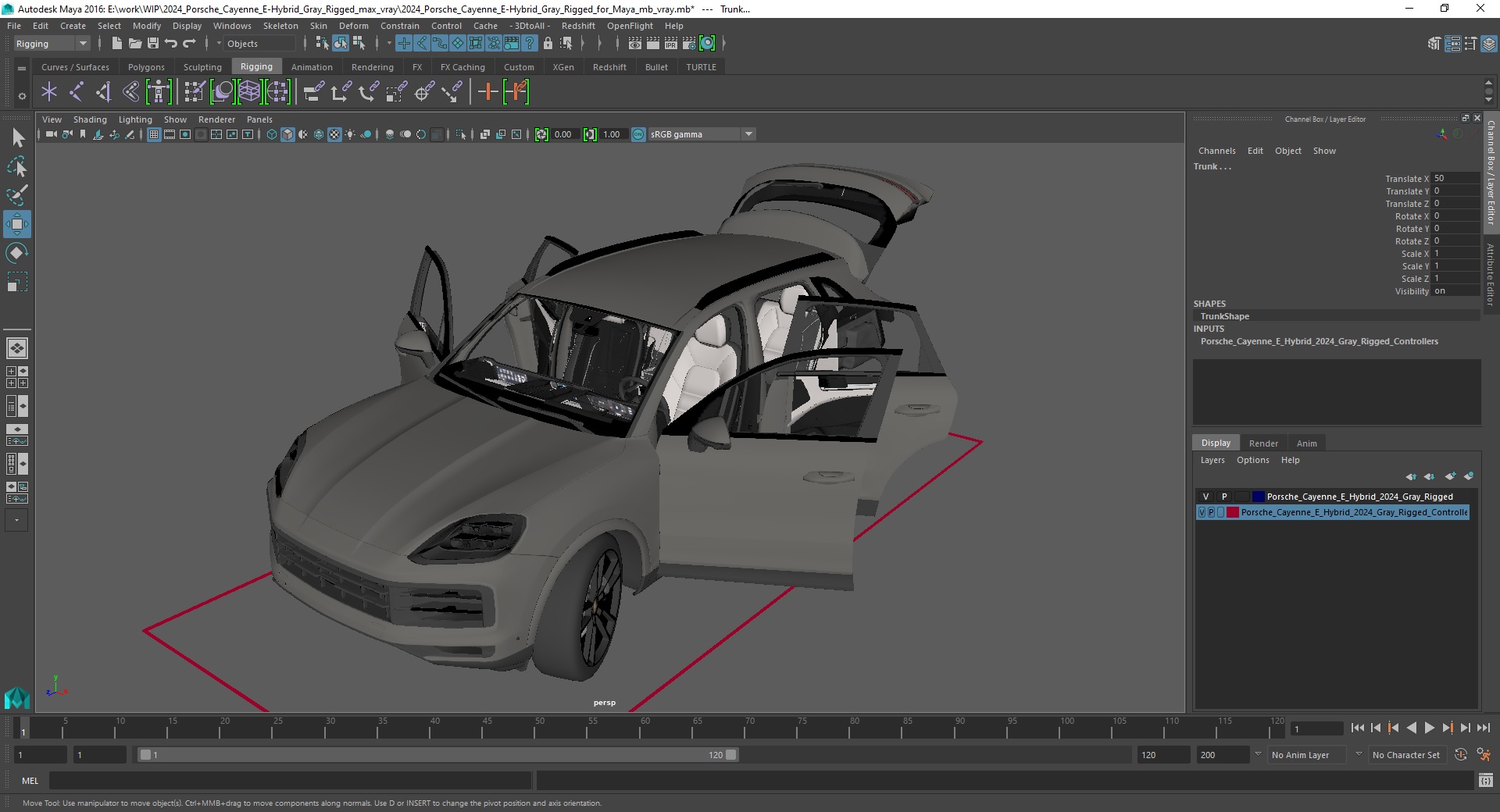Toggle the selection lock padlock icon
Viewport: 1500px width, 812px height.
[x=548, y=44]
